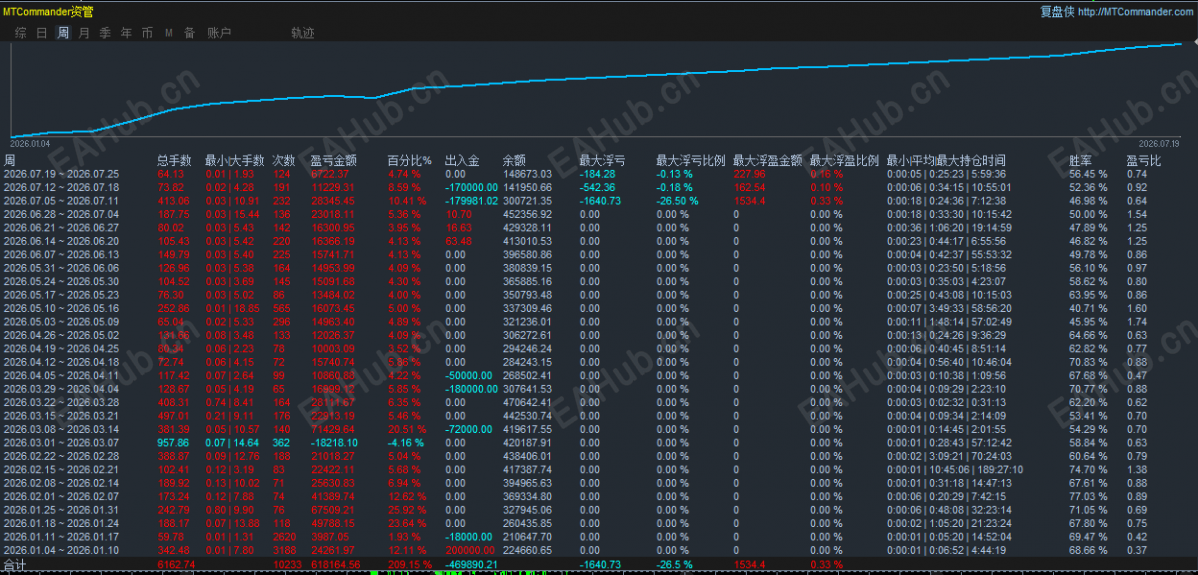Screen dimensions: 1198x575
Task: Click the 合计 totals row label
Action: [x=15, y=564]
